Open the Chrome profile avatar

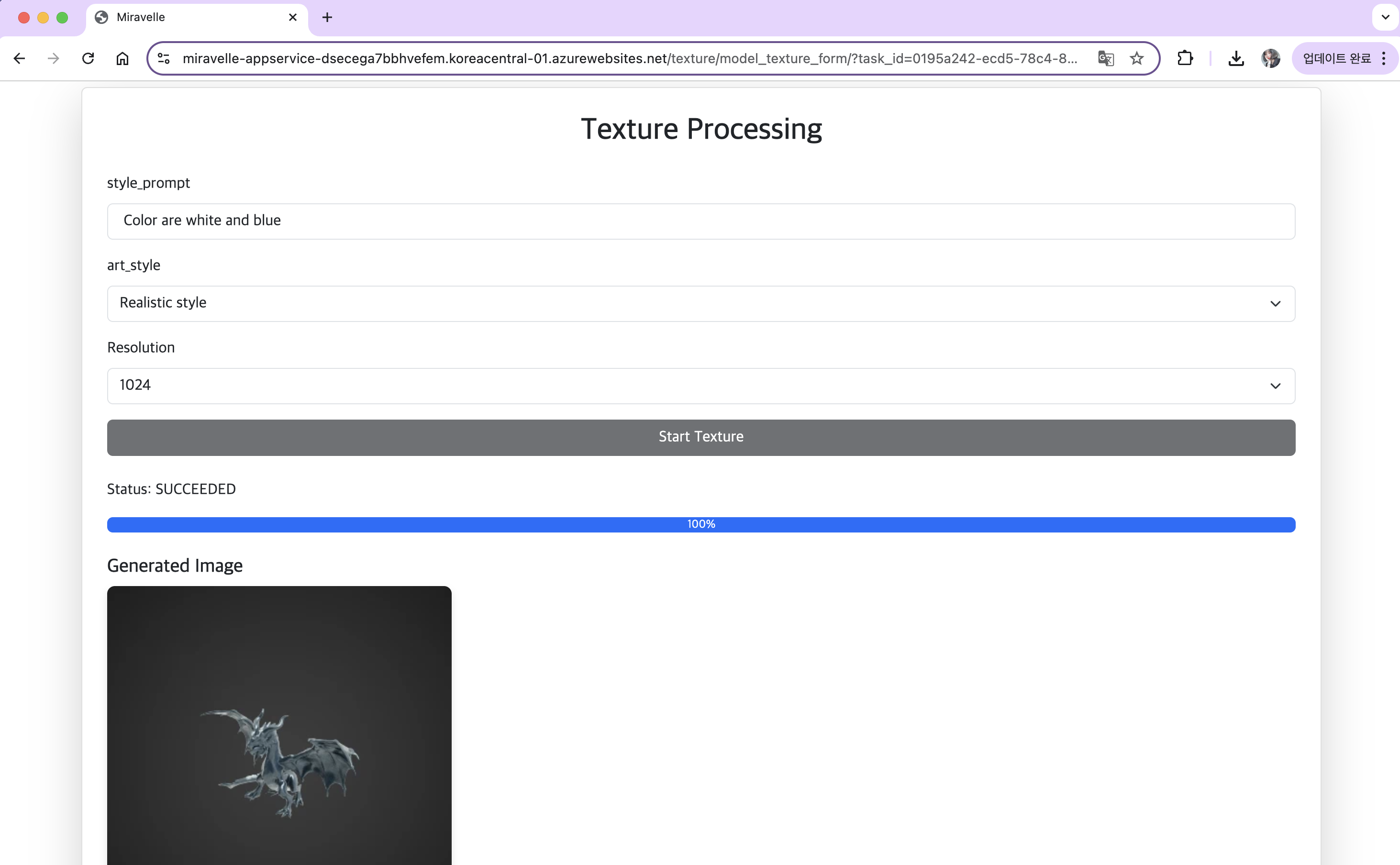click(1270, 58)
